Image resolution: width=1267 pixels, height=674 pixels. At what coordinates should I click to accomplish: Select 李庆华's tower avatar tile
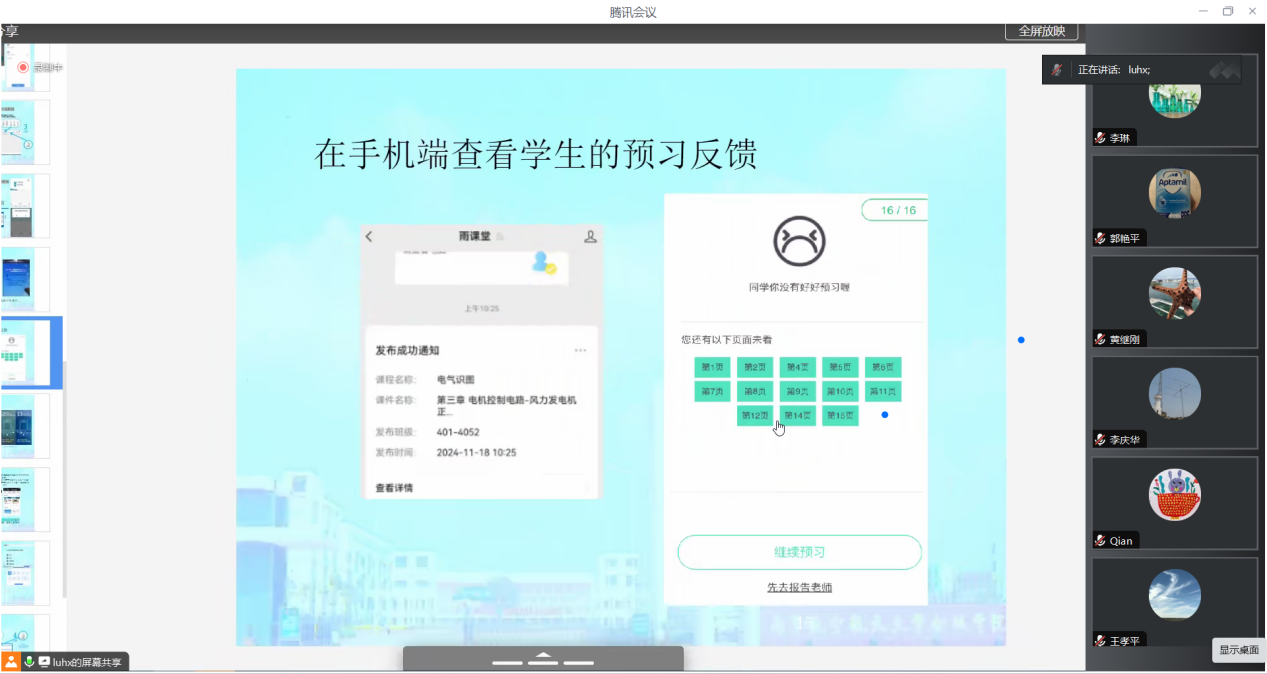click(1175, 394)
